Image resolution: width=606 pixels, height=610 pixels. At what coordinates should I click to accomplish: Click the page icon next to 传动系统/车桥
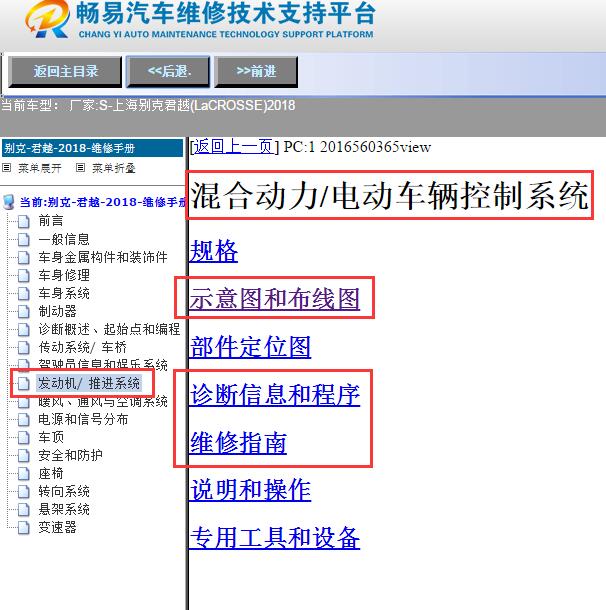(24, 347)
